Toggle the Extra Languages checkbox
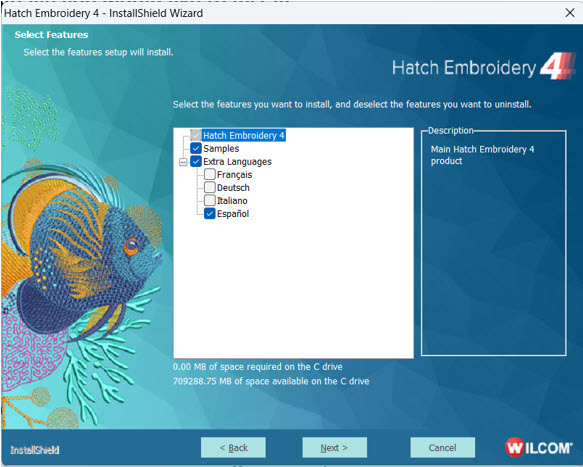Viewport: 583px width, 467px height. [x=196, y=161]
